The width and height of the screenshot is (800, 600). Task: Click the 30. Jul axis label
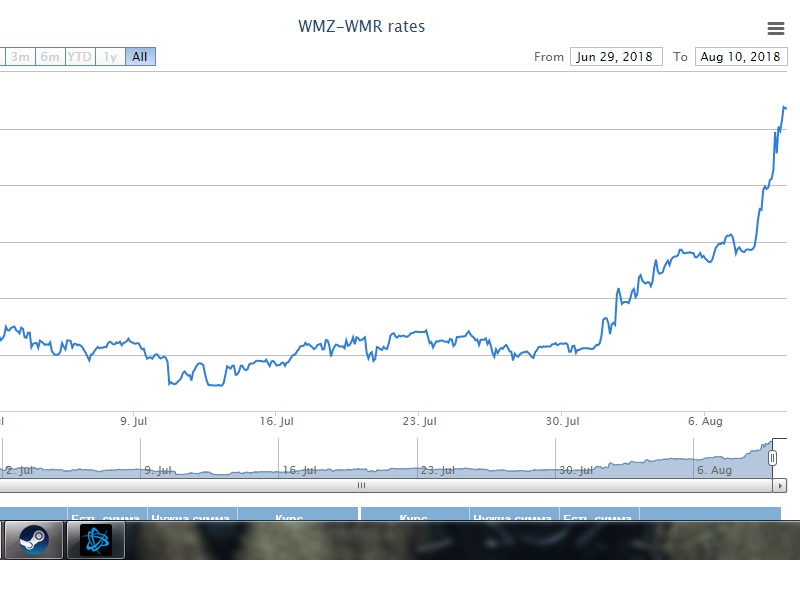[562, 421]
